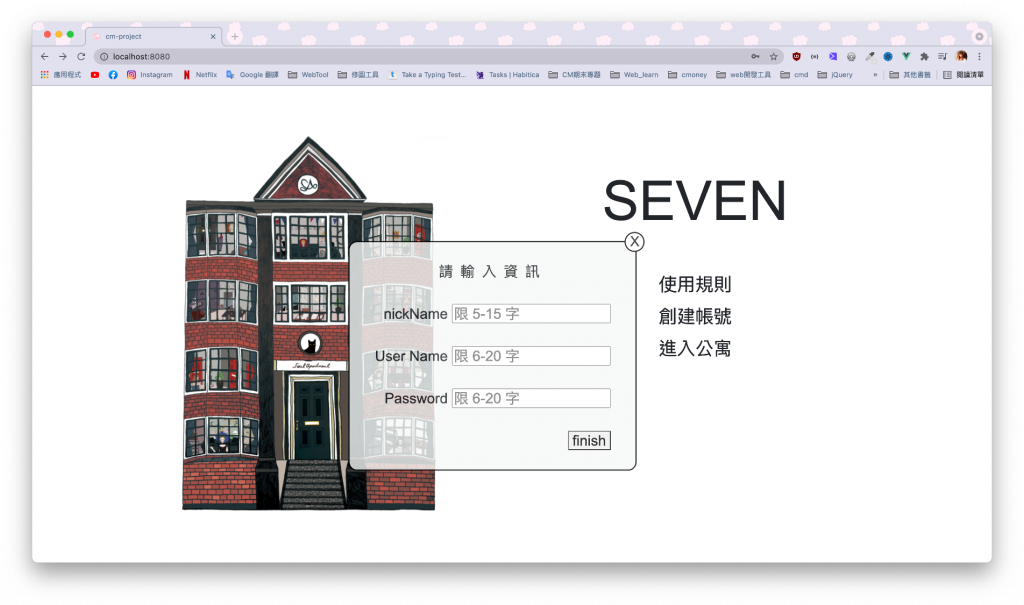Open the Tasks | Habitica bookmark
The height and width of the screenshot is (605, 1024).
(x=507, y=75)
